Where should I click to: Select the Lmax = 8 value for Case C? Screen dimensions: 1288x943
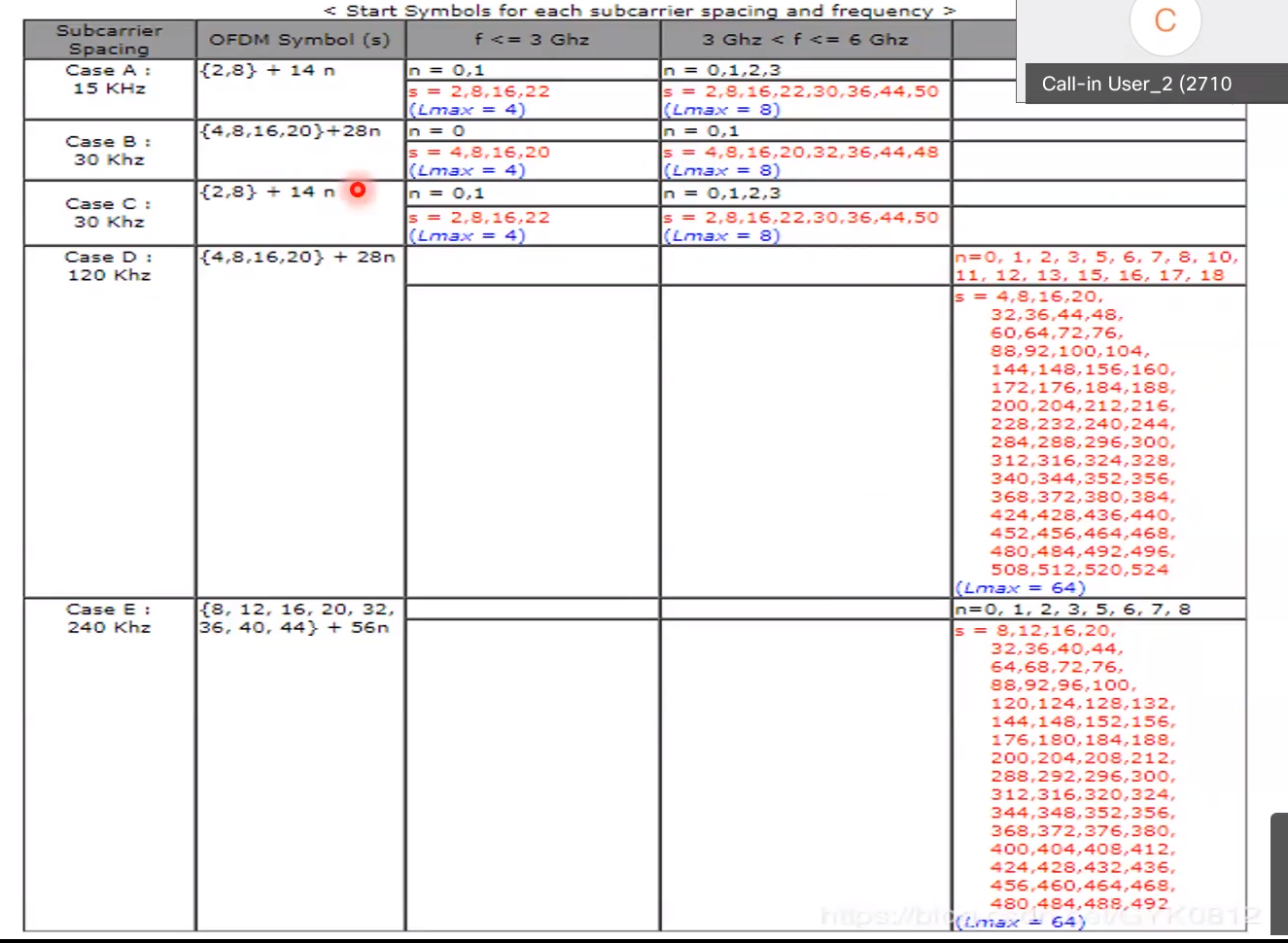point(720,235)
